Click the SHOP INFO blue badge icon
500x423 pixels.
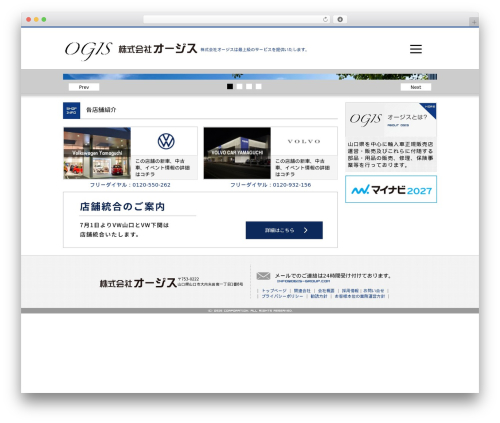pos(71,110)
